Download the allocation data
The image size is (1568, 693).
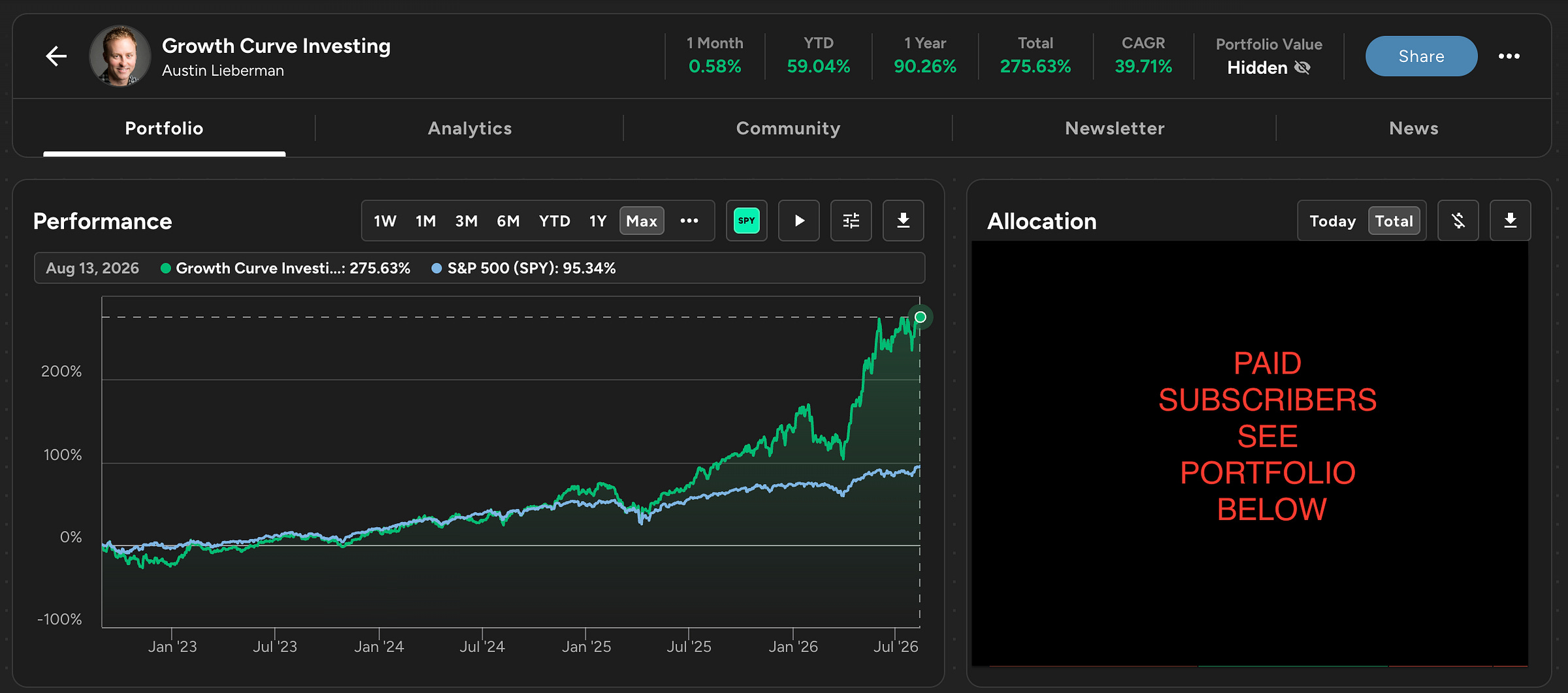[1511, 221]
